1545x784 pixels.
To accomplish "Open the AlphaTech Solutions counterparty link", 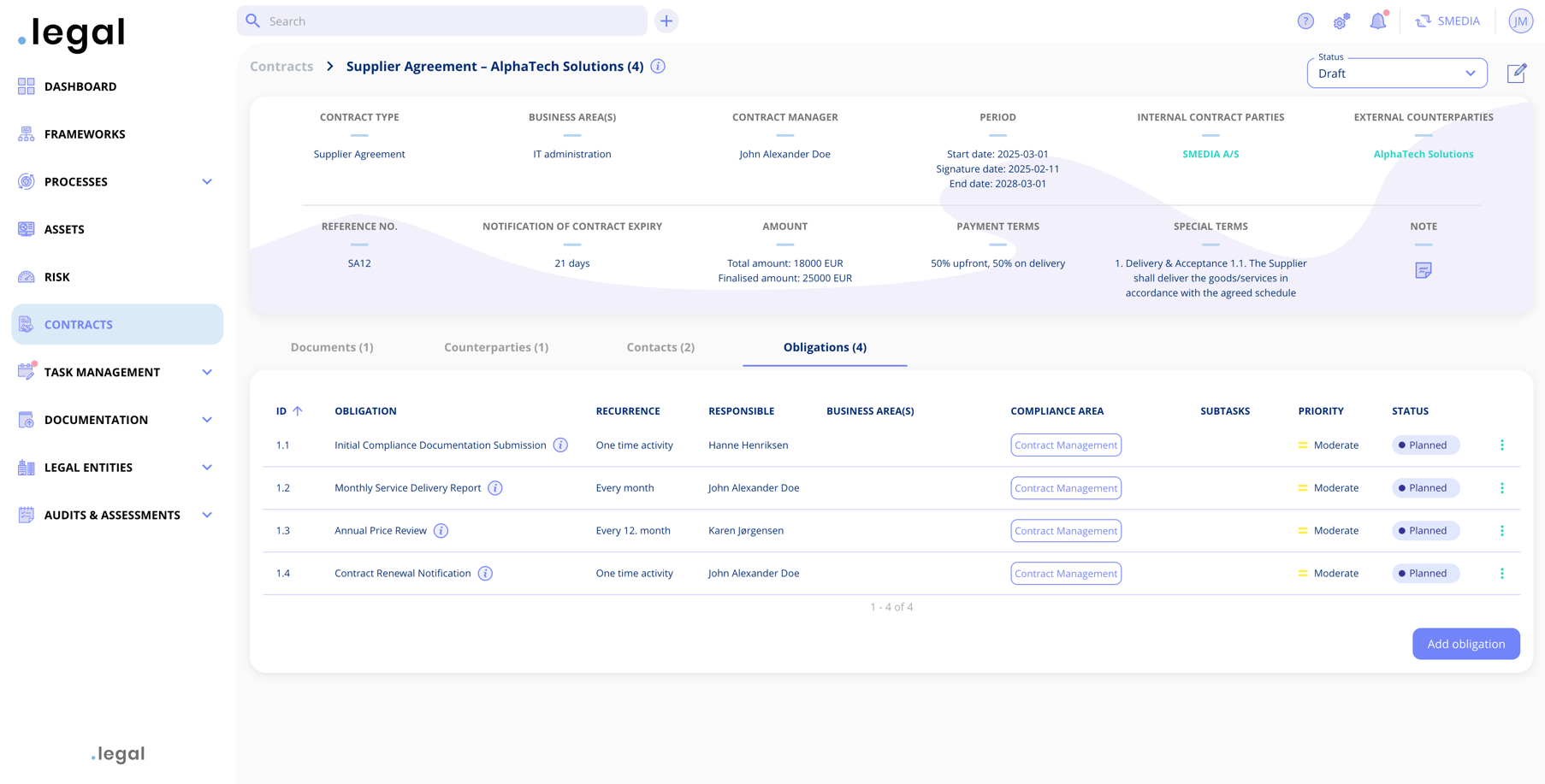I will (x=1424, y=154).
